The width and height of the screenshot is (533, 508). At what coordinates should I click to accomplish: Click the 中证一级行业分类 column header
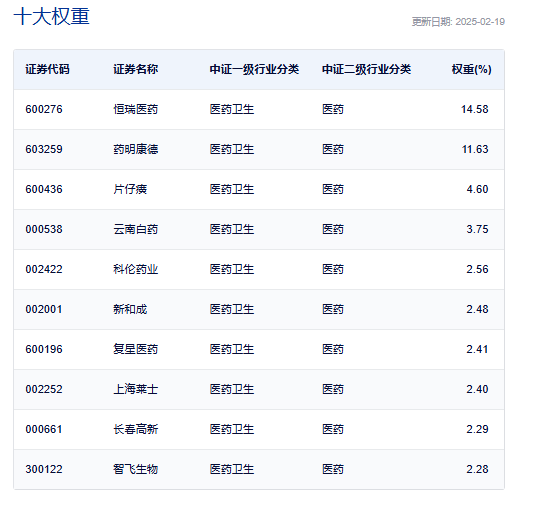point(254,69)
